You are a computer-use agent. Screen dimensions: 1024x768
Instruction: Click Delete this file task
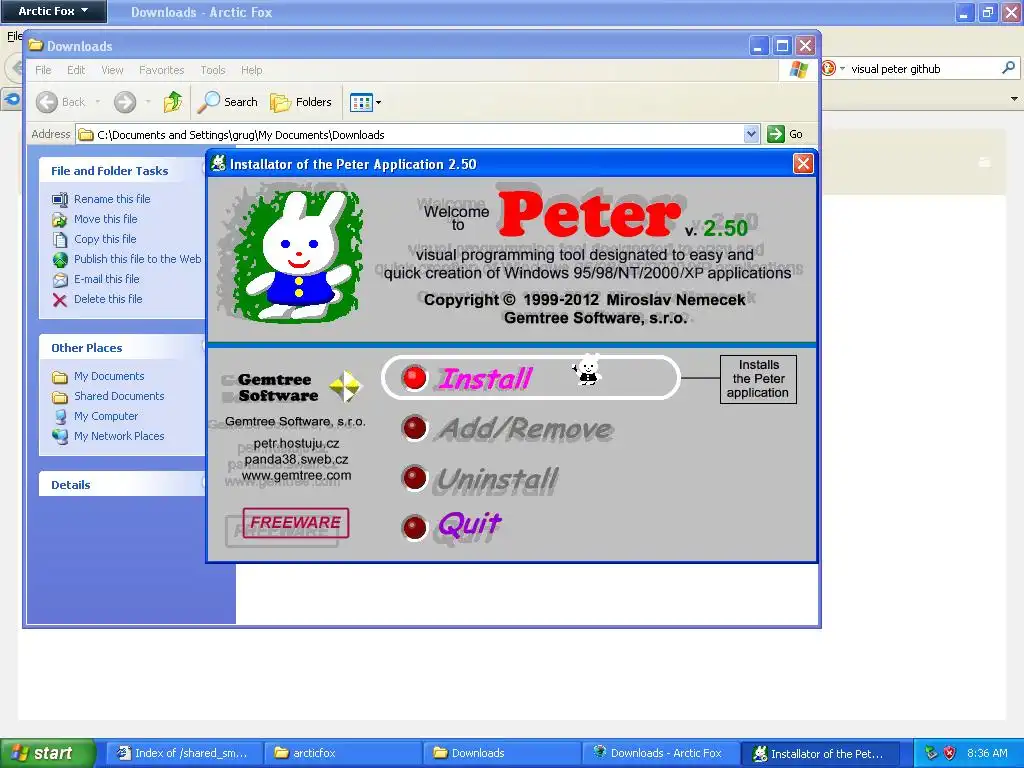pyautogui.click(x=108, y=299)
